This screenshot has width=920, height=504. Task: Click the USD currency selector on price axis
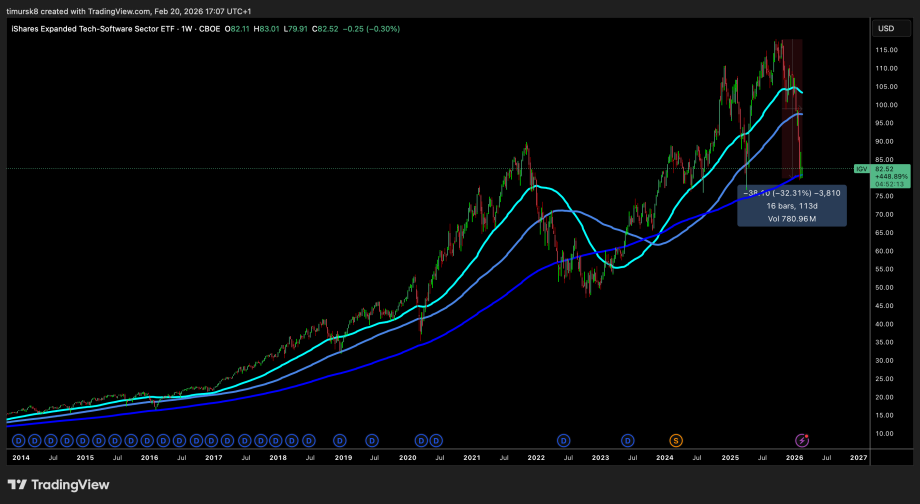click(885, 28)
